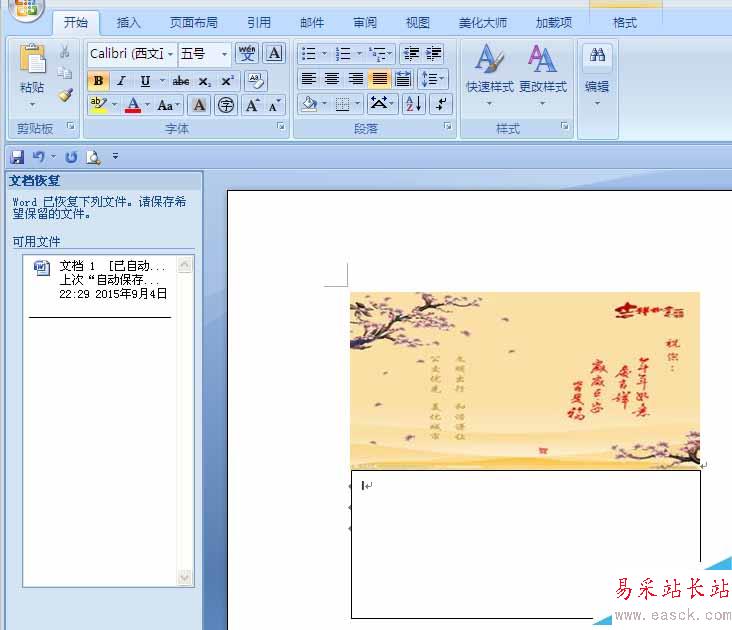Toggle Superscript formatting

(227, 81)
